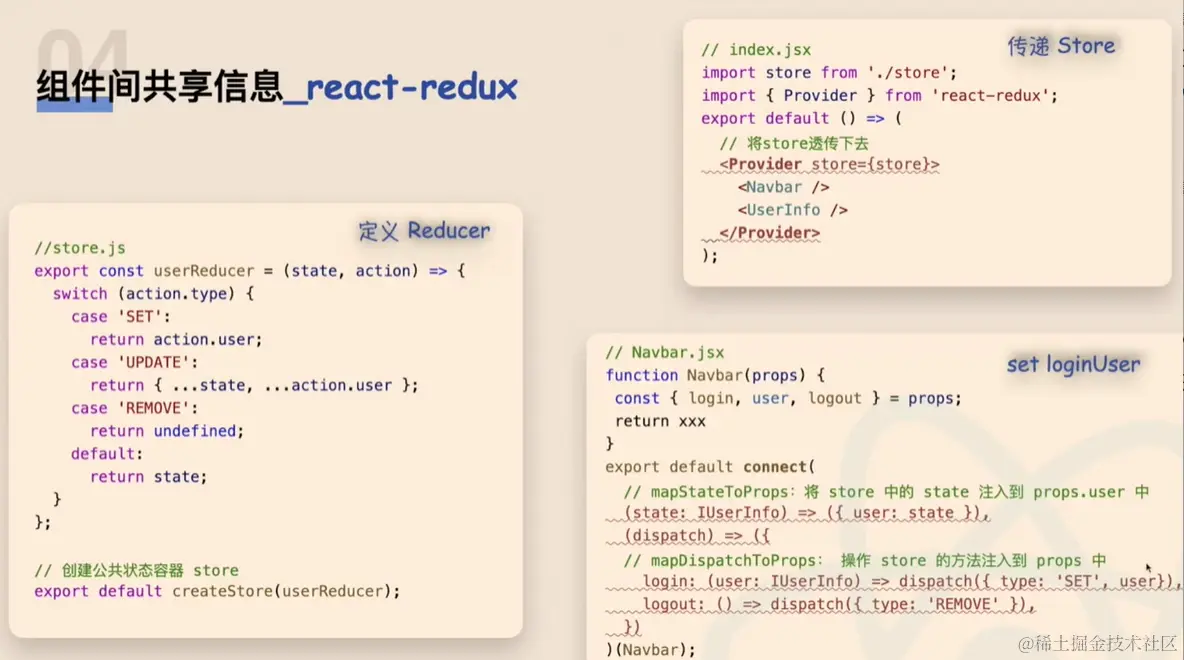Click the line case 'UPDATE':
The width and height of the screenshot is (1184, 660).
(x=134, y=362)
